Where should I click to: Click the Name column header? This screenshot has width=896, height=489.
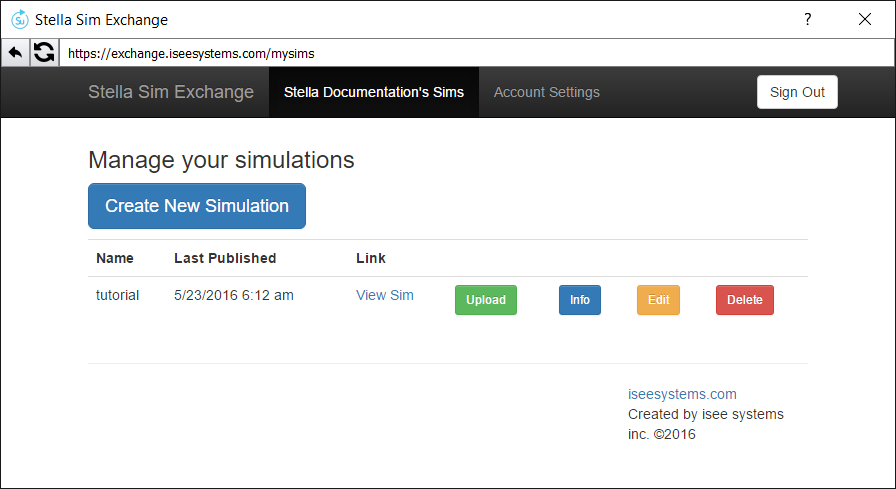[x=115, y=258]
